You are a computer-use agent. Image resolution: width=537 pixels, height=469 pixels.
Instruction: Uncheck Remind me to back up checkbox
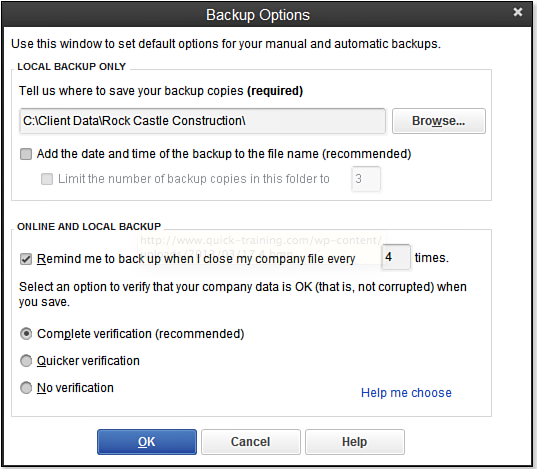(26, 259)
